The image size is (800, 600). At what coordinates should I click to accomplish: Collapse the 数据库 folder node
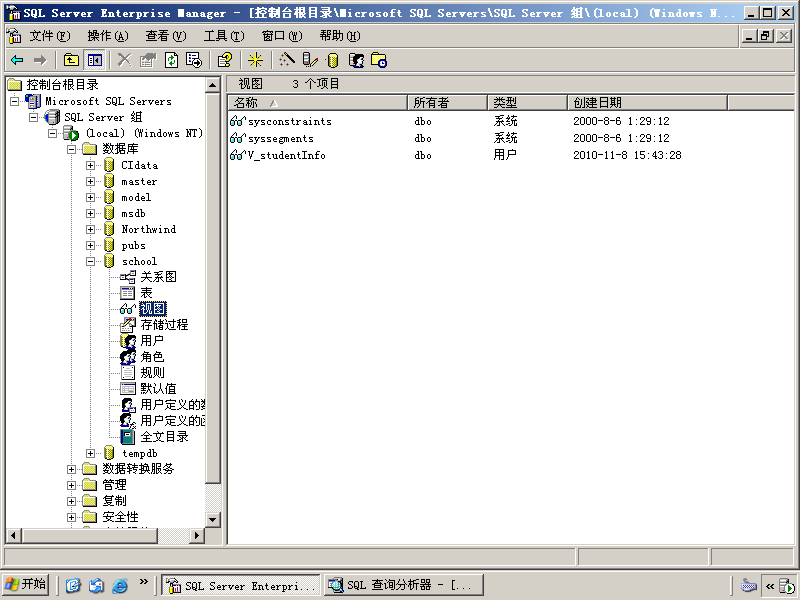pos(71,149)
